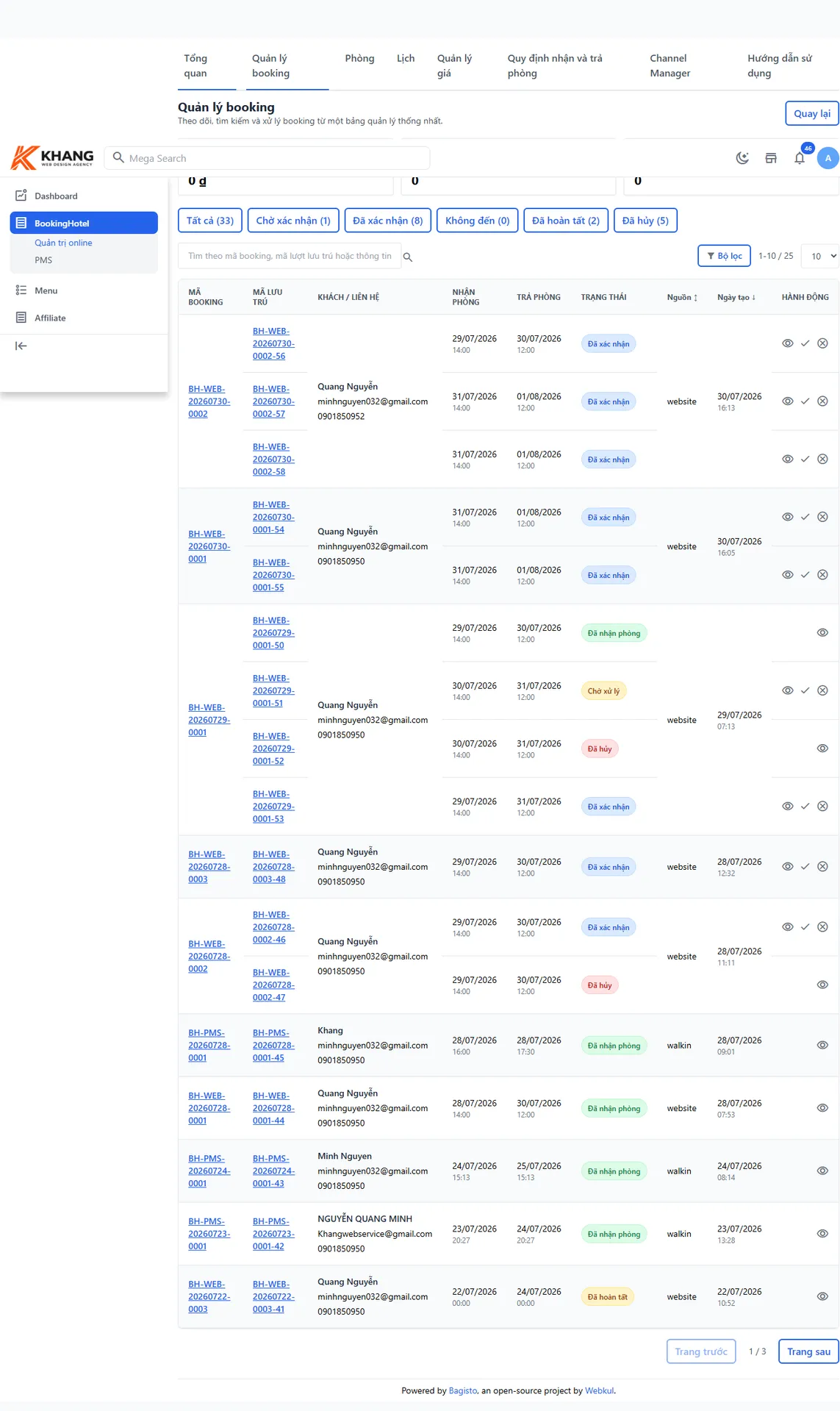Confirm stay BH-WEB-20260730-0002-56 with check icon
This screenshot has width=840, height=1411.
click(805, 343)
